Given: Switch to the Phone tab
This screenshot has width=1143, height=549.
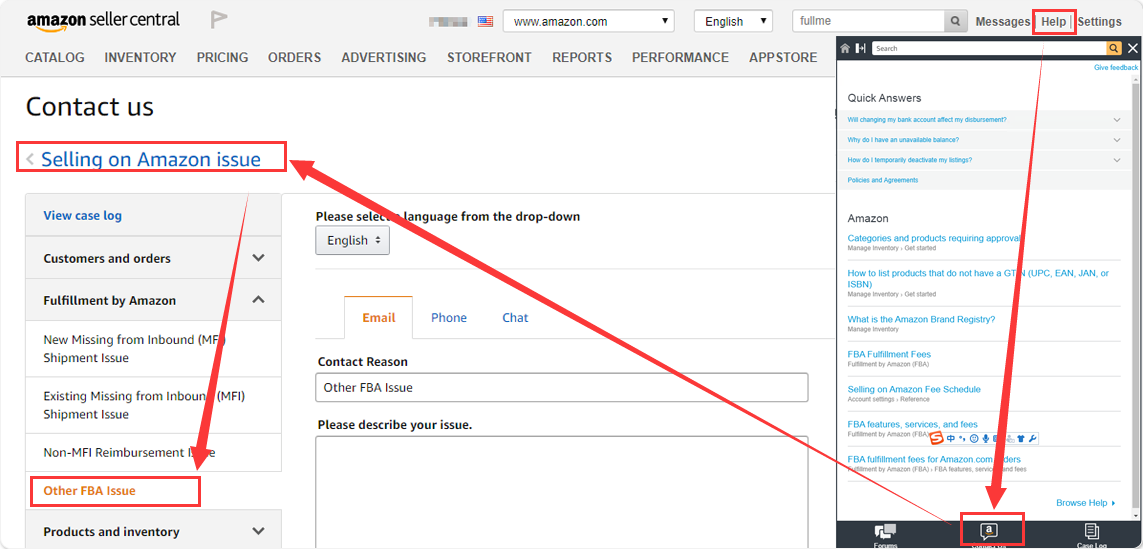Looking at the screenshot, I should click(x=449, y=317).
